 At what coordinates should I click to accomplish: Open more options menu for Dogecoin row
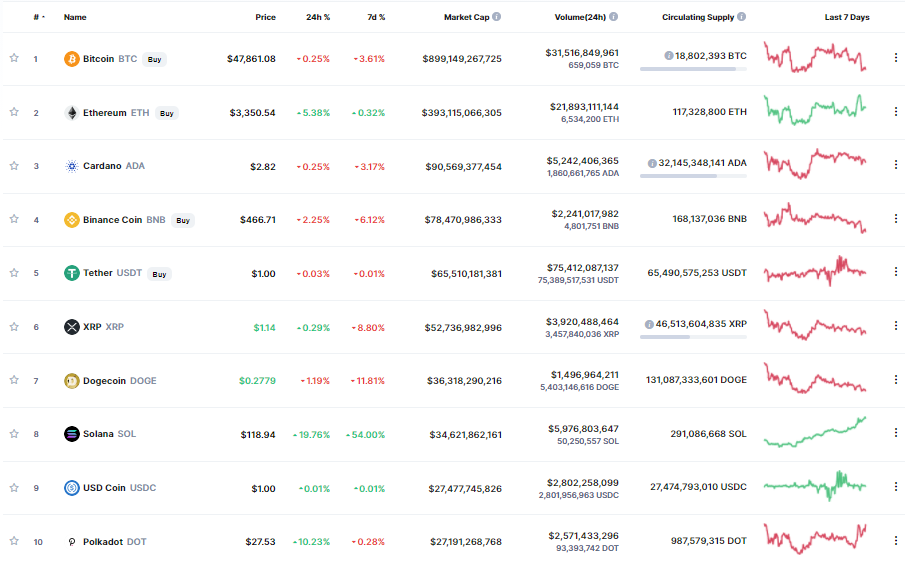[896, 380]
